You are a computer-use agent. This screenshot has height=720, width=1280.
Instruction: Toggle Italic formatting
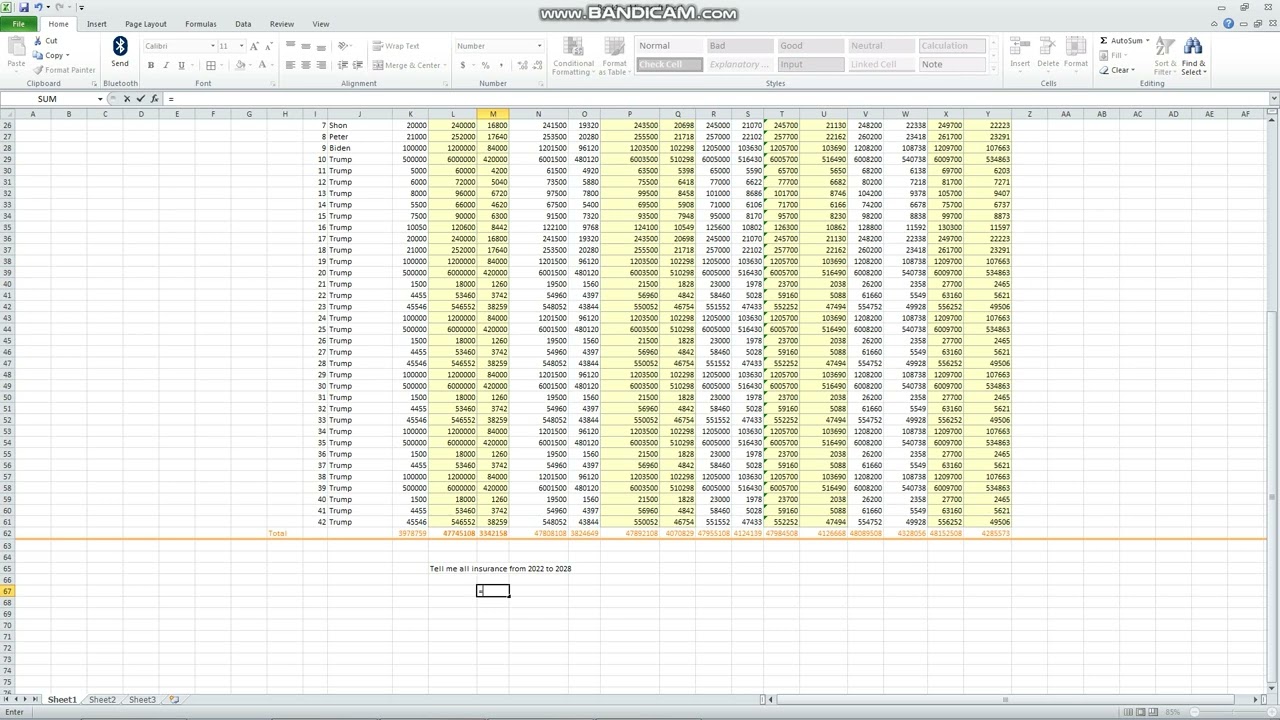click(166, 65)
